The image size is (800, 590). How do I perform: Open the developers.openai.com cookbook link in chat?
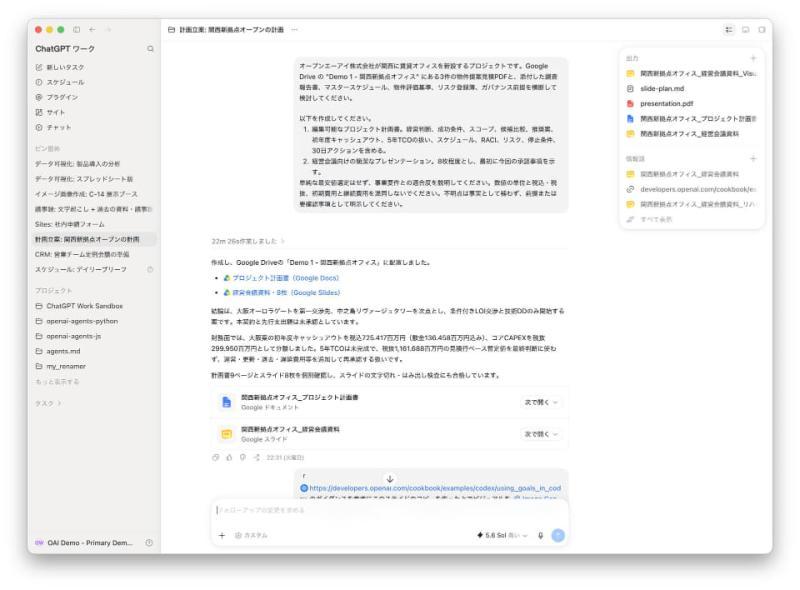click(x=435, y=488)
